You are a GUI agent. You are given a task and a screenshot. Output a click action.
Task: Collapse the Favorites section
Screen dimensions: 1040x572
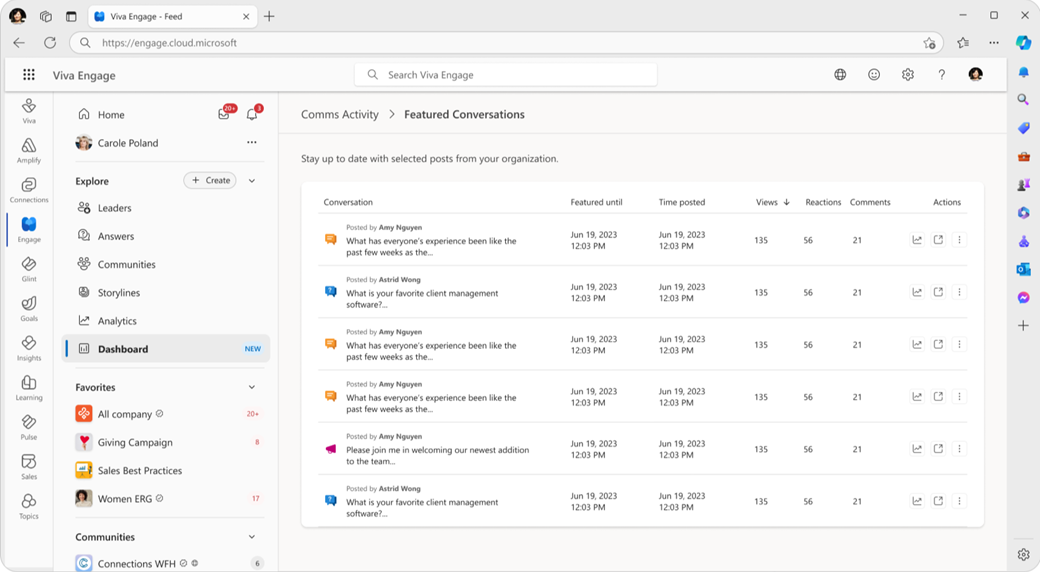coord(252,387)
